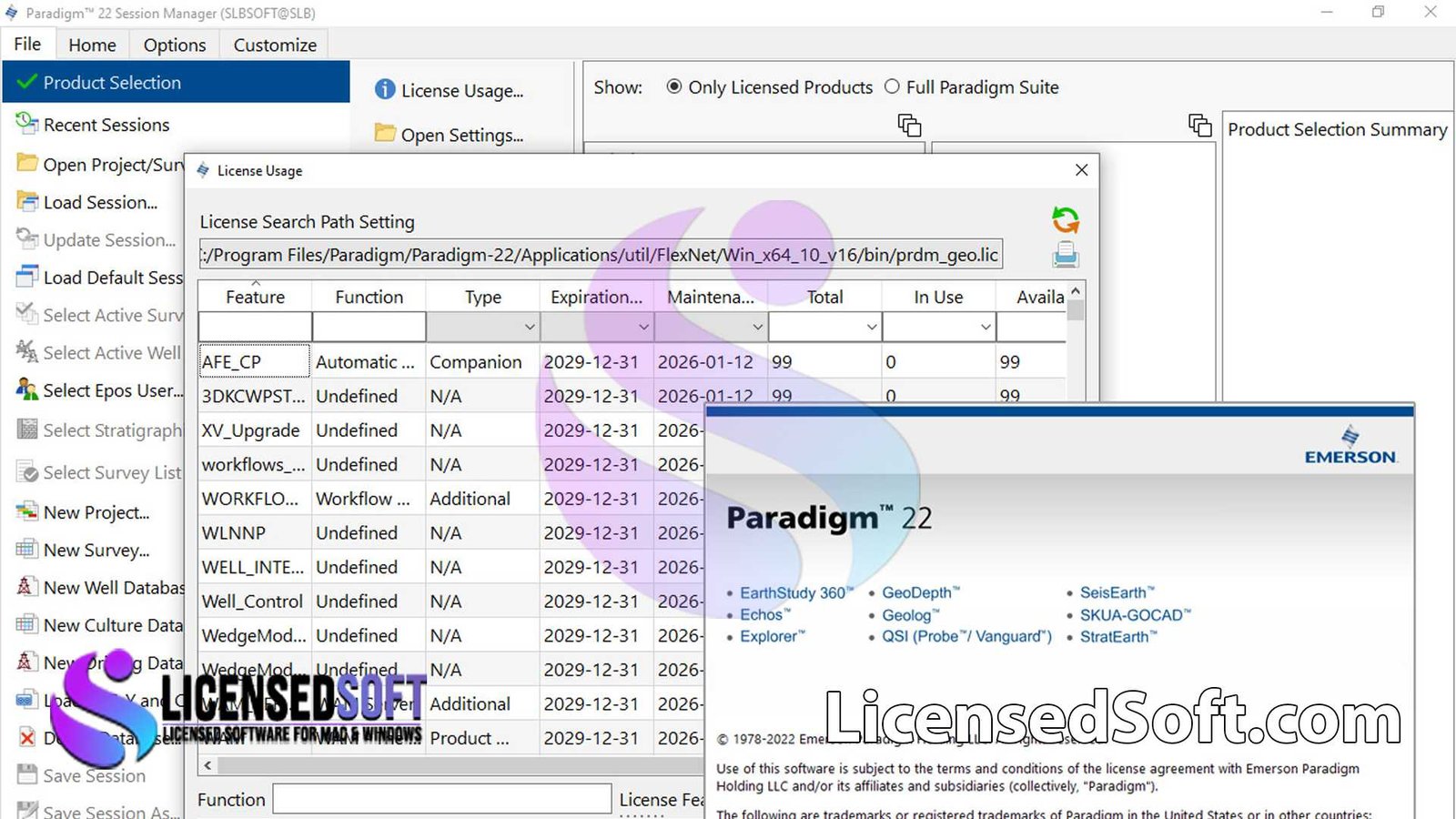The image size is (1456, 819).
Task: Open the Type filter dropdown
Action: click(x=529, y=327)
